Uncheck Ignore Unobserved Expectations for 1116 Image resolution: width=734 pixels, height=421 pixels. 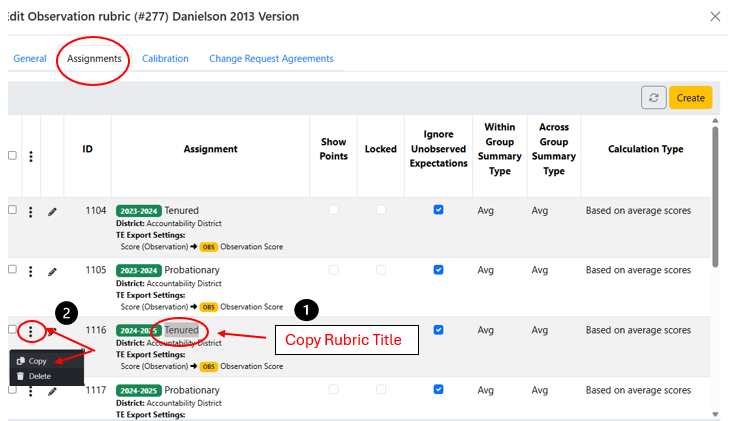[438, 330]
